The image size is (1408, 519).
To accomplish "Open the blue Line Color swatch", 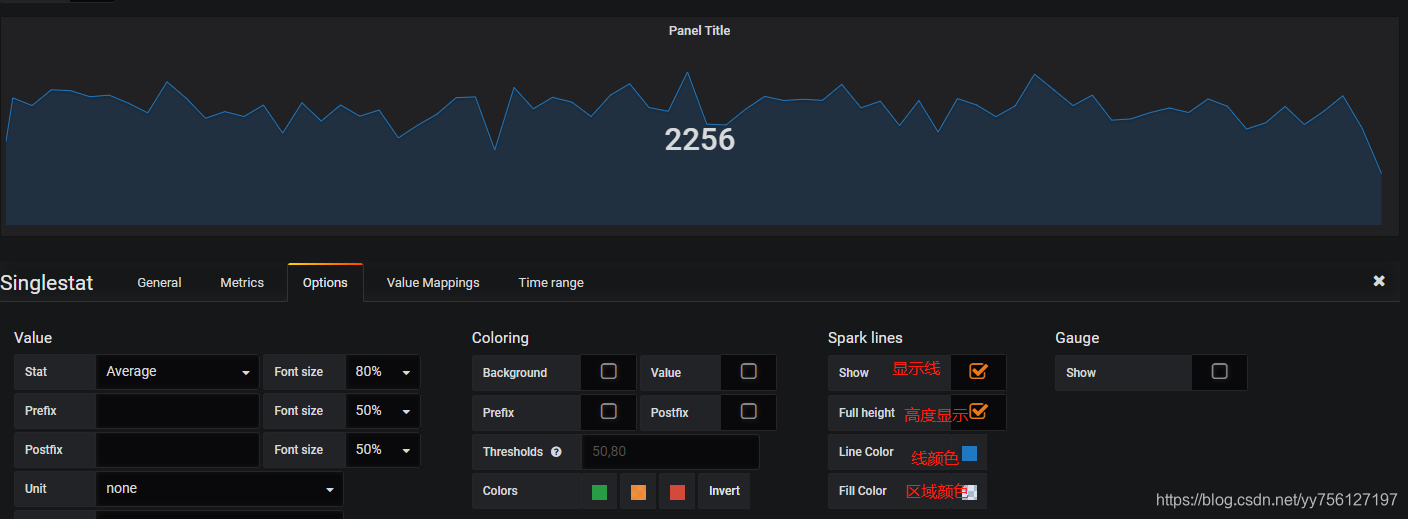I will pos(969,453).
